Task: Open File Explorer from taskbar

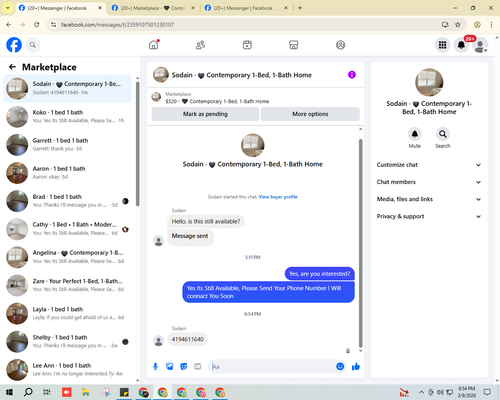Action: point(86,392)
